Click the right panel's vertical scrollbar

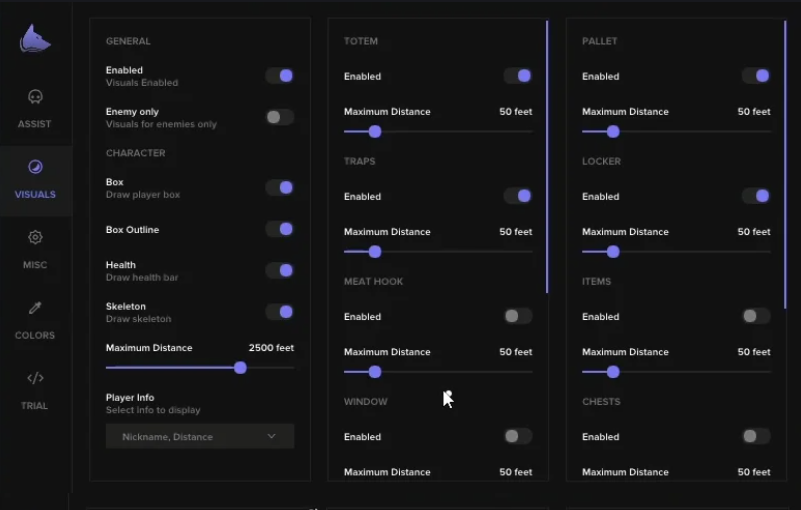pos(786,165)
